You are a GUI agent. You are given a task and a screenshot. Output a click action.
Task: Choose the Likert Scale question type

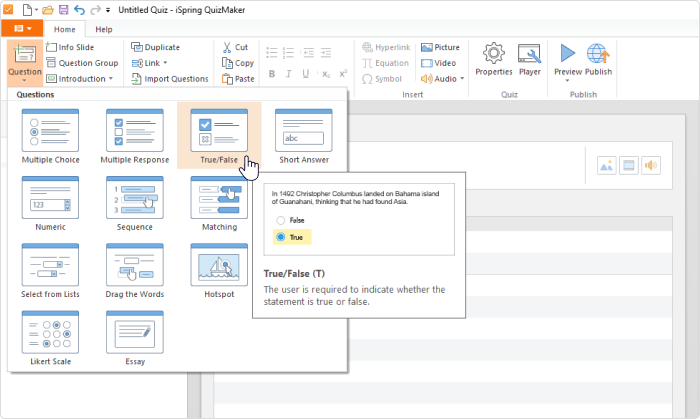pyautogui.click(x=50, y=338)
